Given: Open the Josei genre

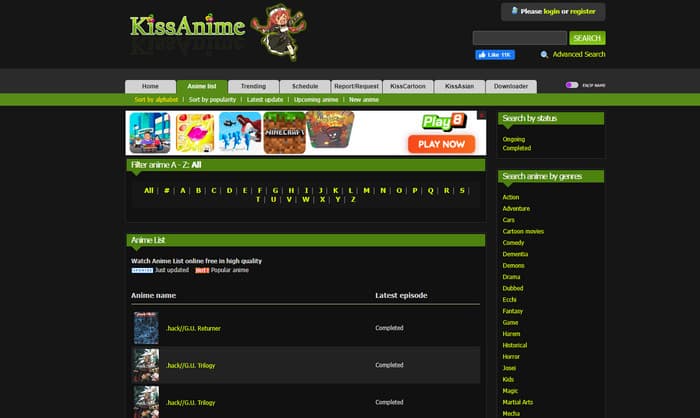Looking at the screenshot, I should point(509,368).
